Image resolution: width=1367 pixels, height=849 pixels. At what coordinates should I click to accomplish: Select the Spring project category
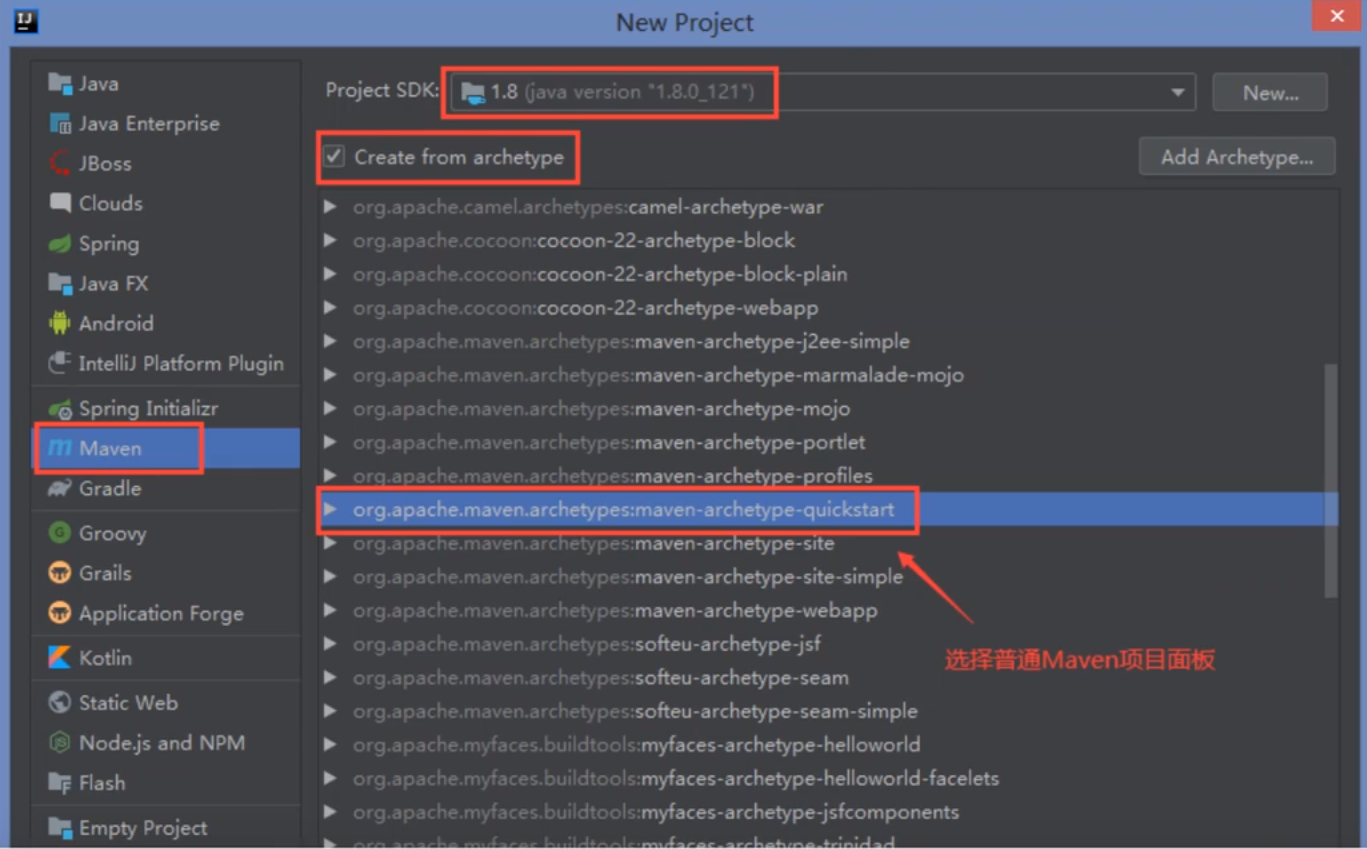(166, 244)
